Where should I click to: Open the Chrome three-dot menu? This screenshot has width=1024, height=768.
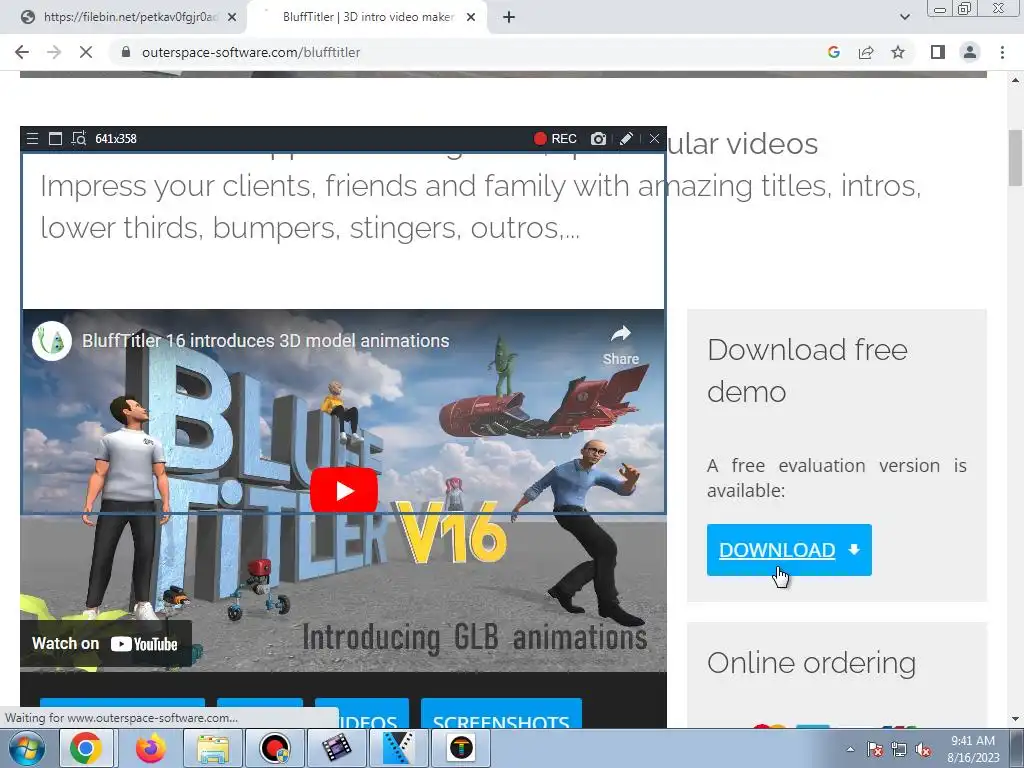point(1002,52)
